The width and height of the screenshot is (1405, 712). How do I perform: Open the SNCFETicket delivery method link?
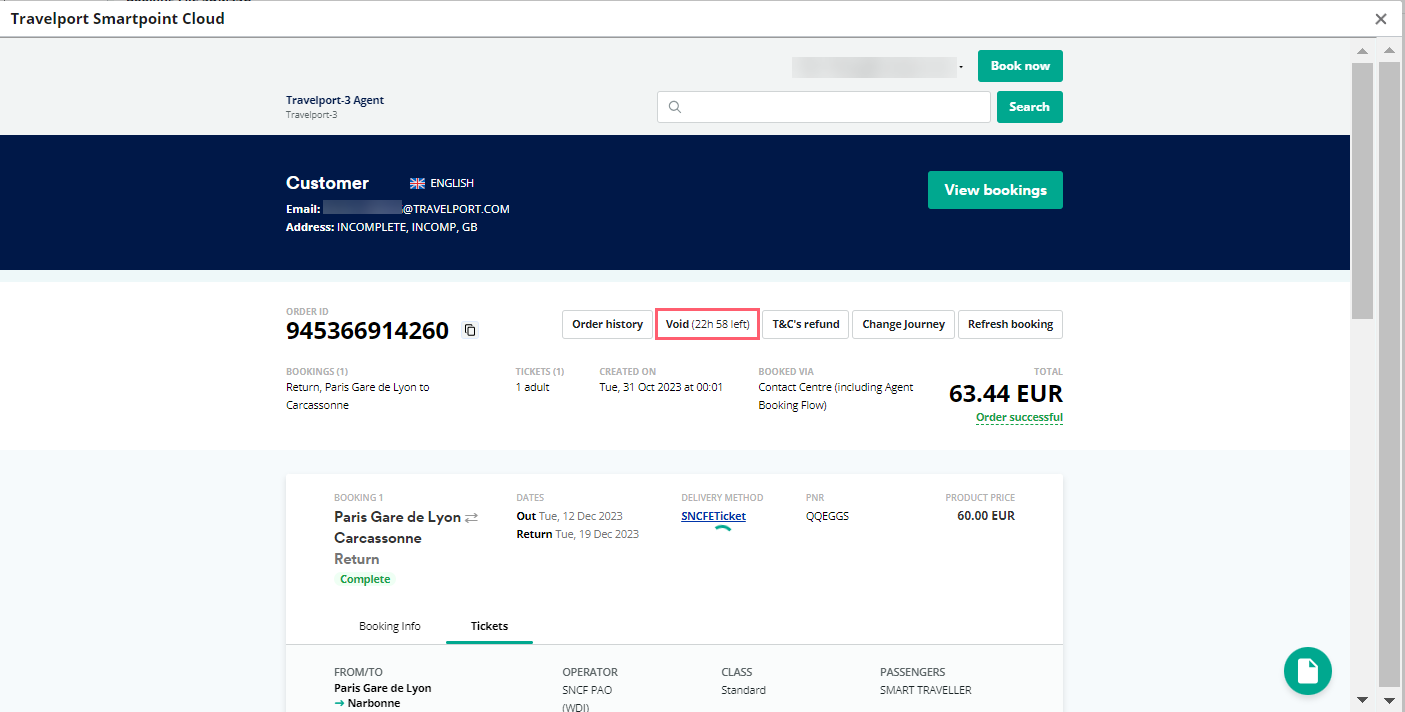click(713, 516)
